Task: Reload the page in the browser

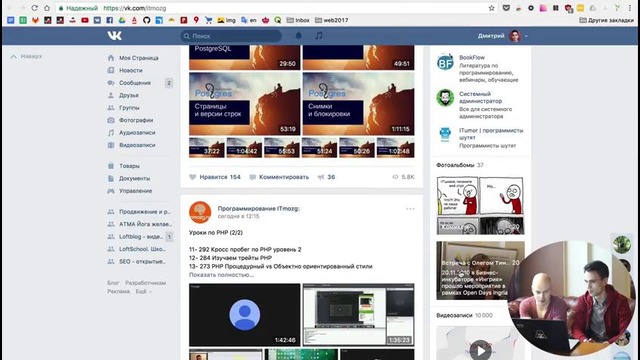Action: pyautogui.click(x=34, y=8)
